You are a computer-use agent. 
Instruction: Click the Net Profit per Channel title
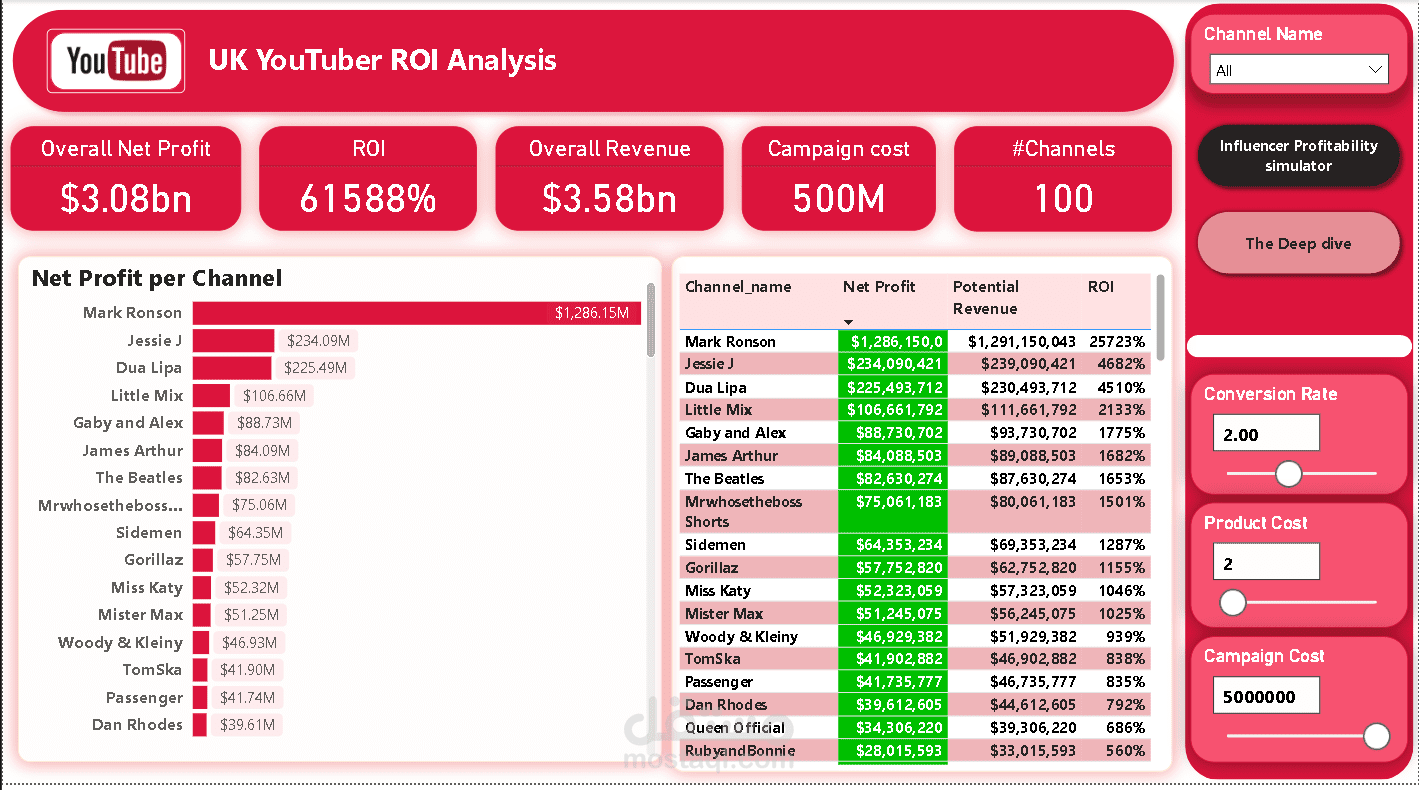tap(157, 279)
